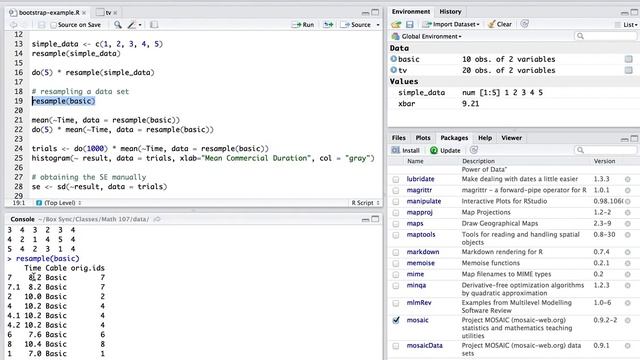Remove the markdown package with its x icon

[628, 252]
